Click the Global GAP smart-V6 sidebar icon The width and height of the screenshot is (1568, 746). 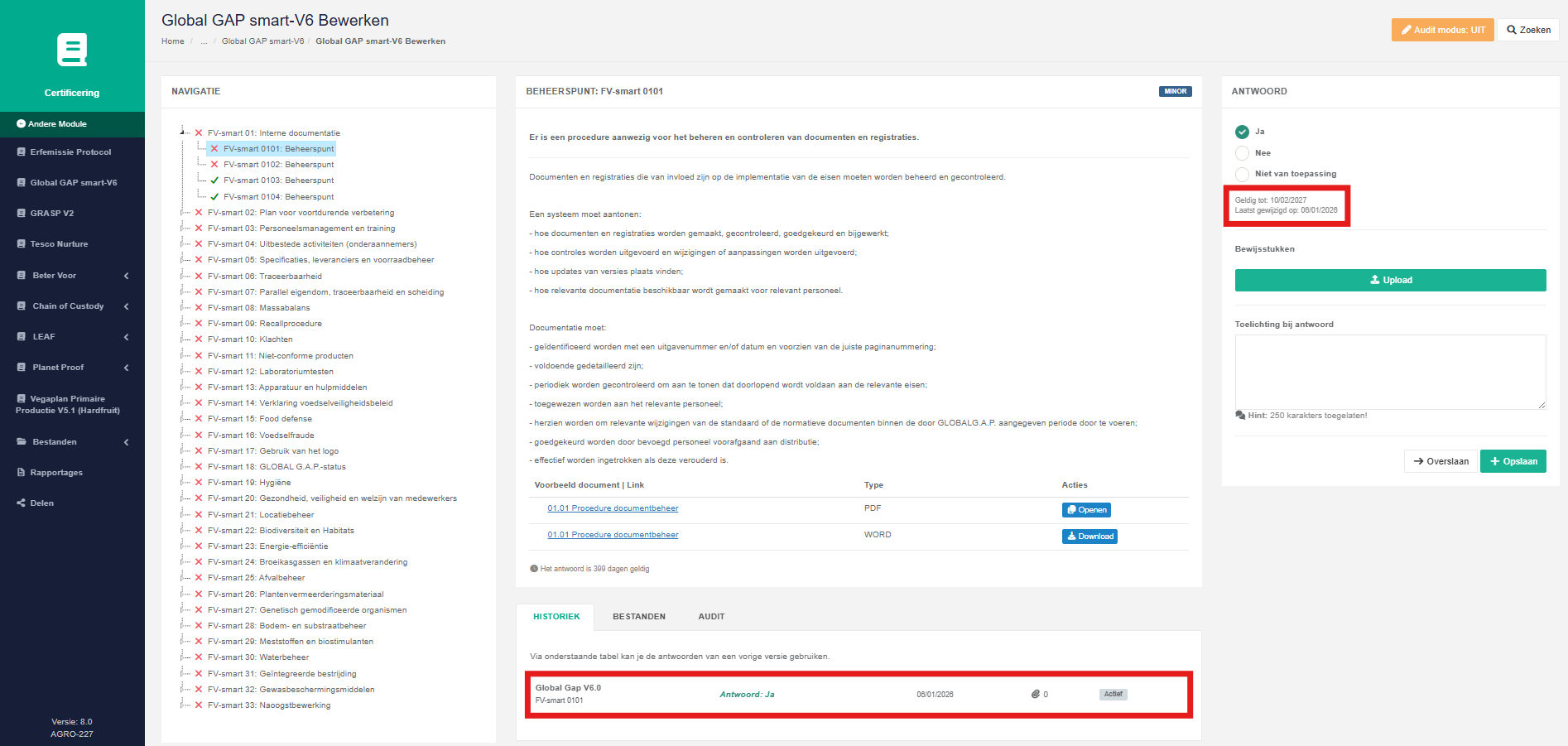(22, 183)
